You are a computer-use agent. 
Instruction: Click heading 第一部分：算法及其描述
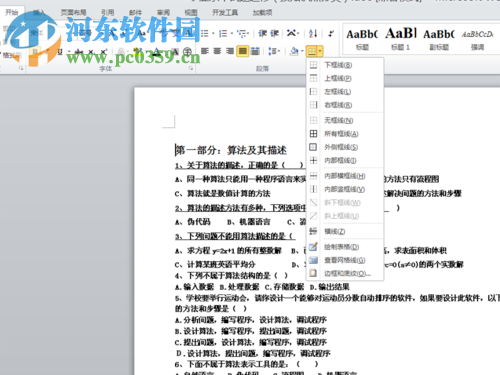coord(231,150)
